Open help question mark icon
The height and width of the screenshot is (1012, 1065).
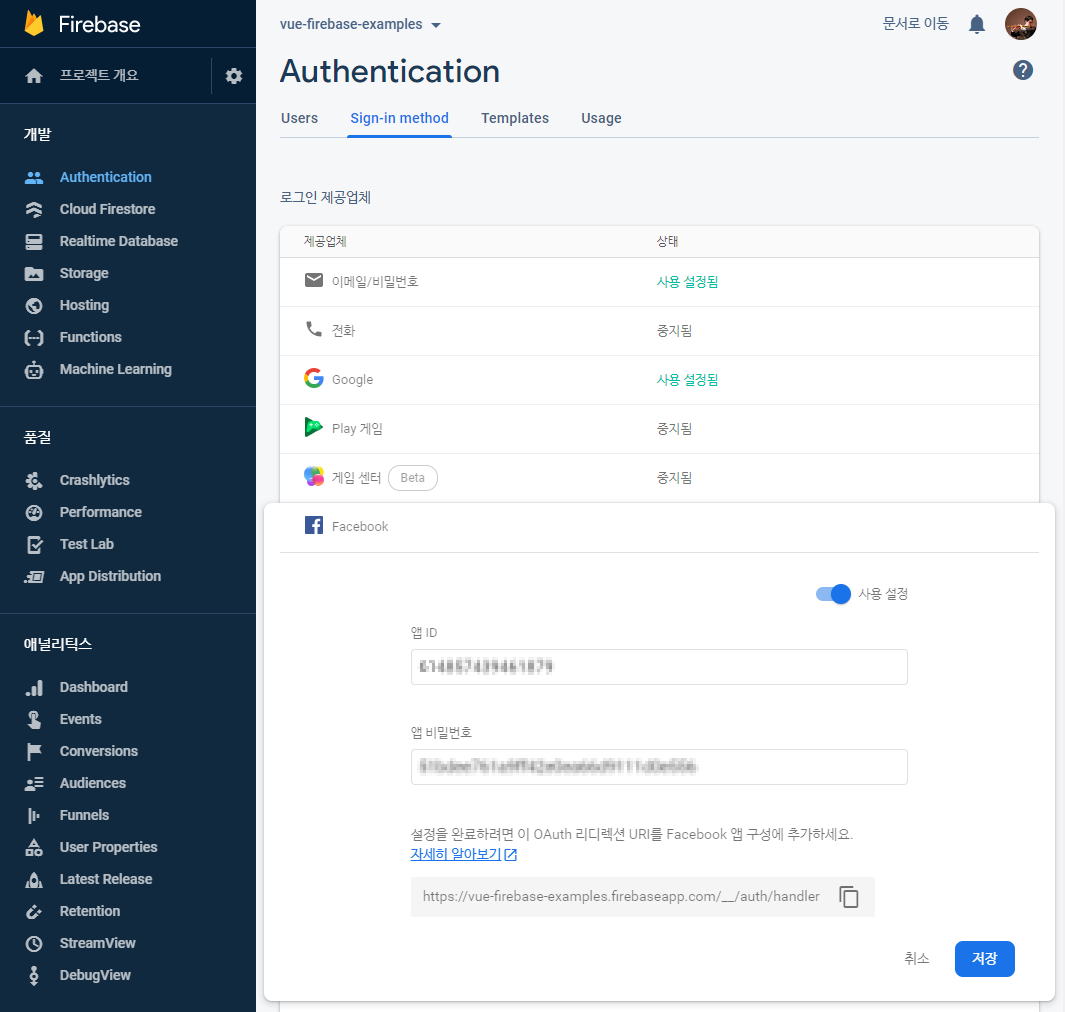click(x=1023, y=70)
